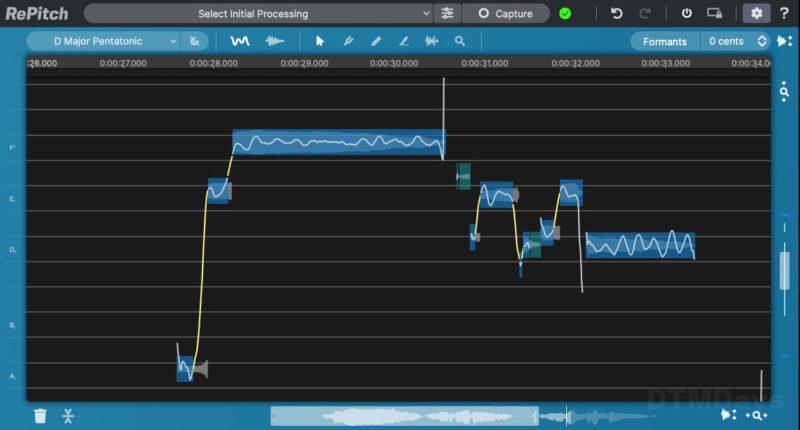Select the arrow pointer tool
Image resolution: width=800 pixels, height=430 pixels.
(x=320, y=42)
